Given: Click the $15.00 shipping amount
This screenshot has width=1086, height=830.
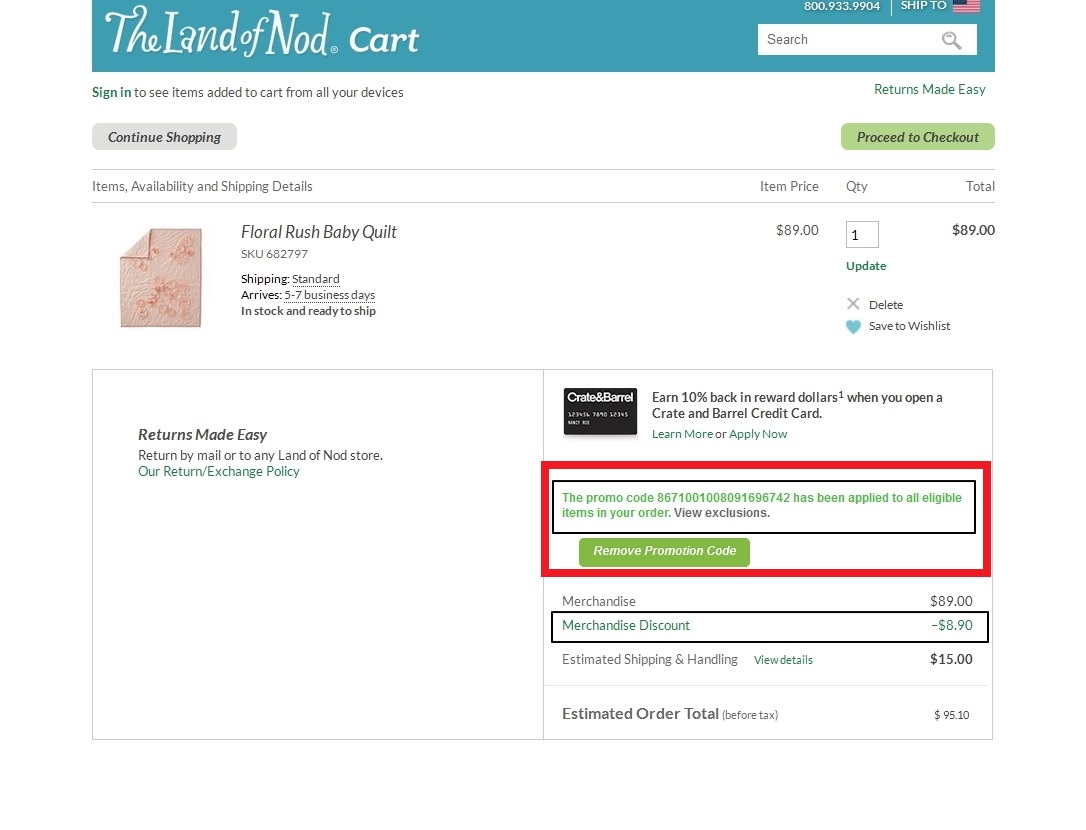Looking at the screenshot, I should pos(951,660).
